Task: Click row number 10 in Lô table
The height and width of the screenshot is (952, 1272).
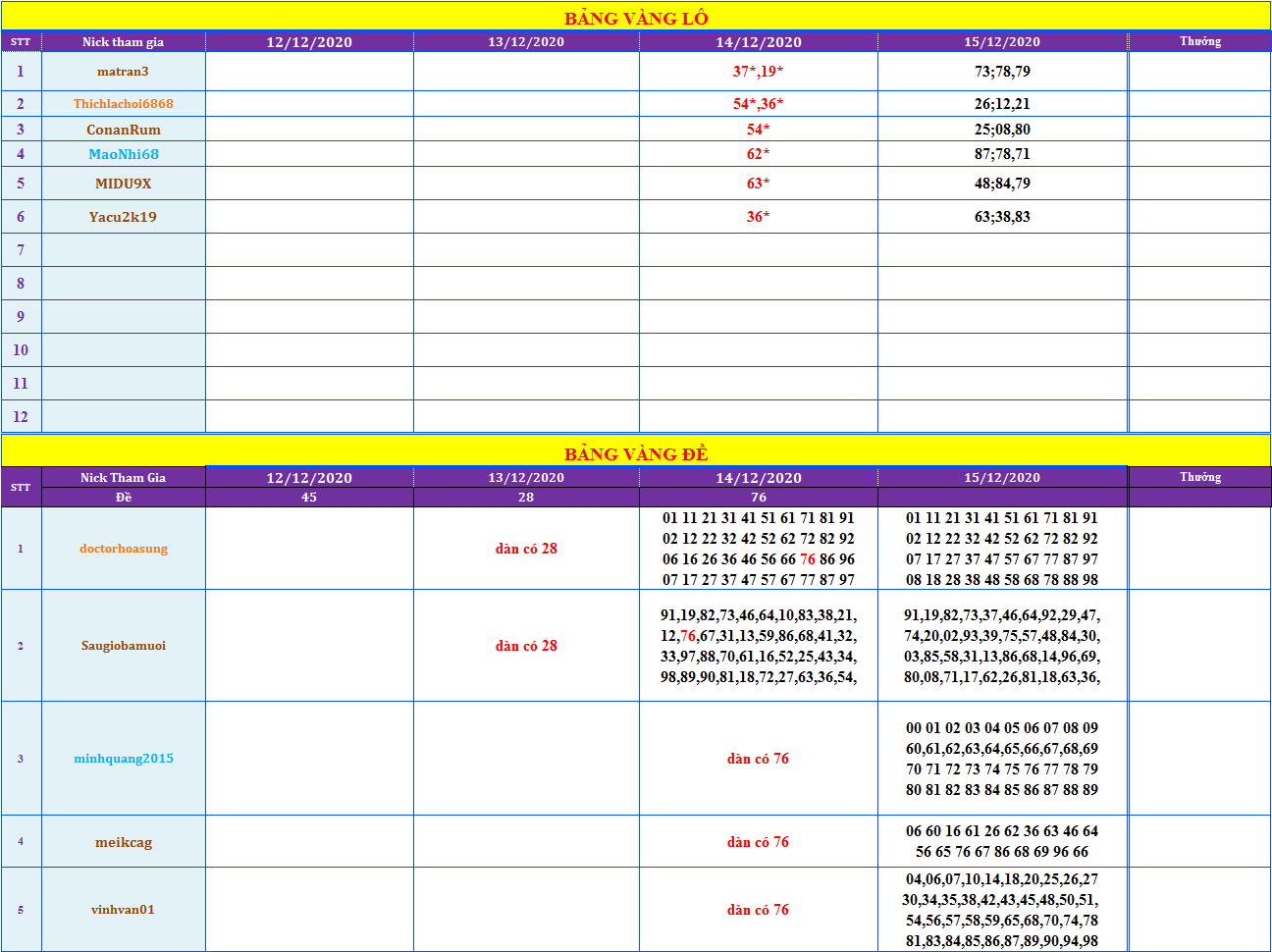Action: [x=21, y=350]
